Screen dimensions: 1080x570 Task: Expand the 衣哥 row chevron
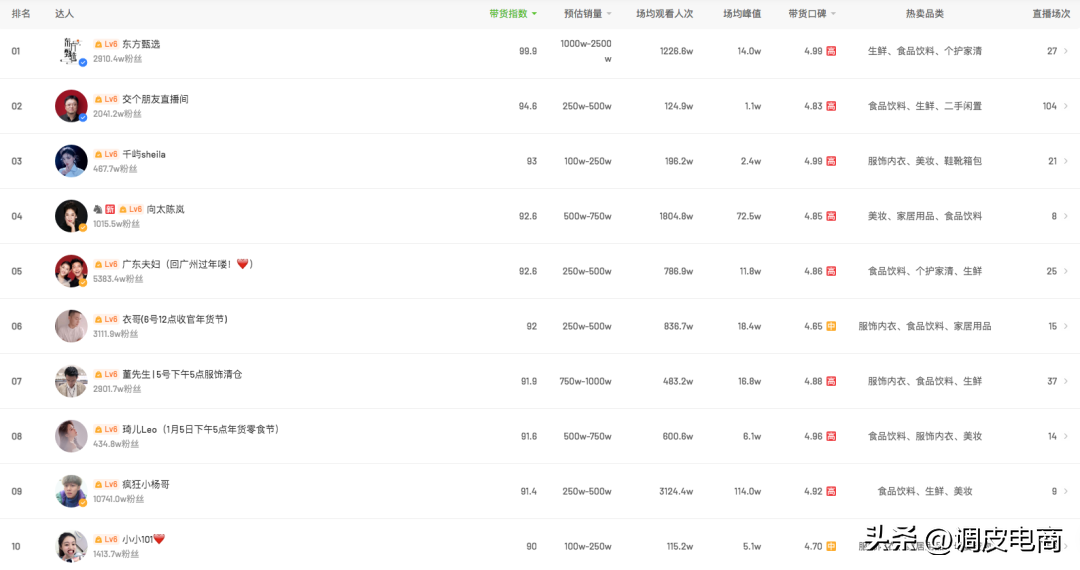click(x=1066, y=326)
